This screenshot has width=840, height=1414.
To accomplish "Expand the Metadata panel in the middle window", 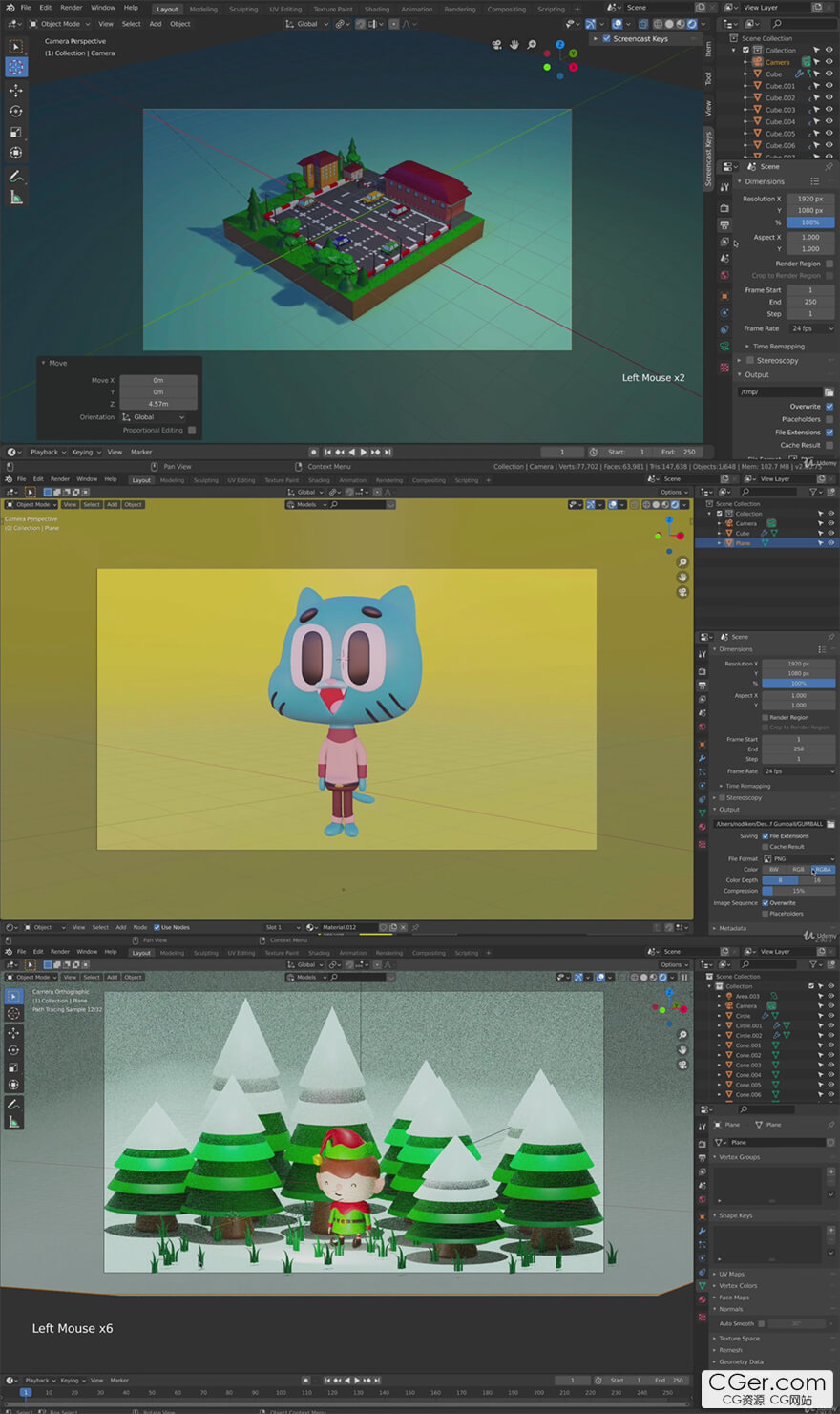I will (730, 928).
